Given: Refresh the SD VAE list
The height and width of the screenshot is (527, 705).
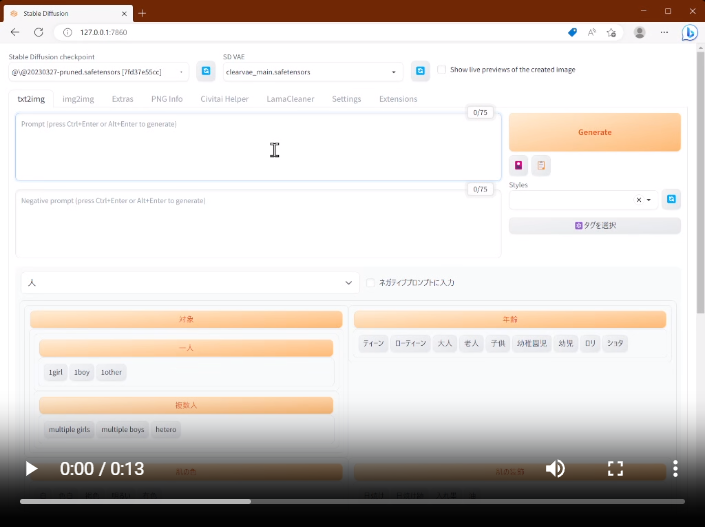Looking at the screenshot, I should pyautogui.click(x=420, y=71).
